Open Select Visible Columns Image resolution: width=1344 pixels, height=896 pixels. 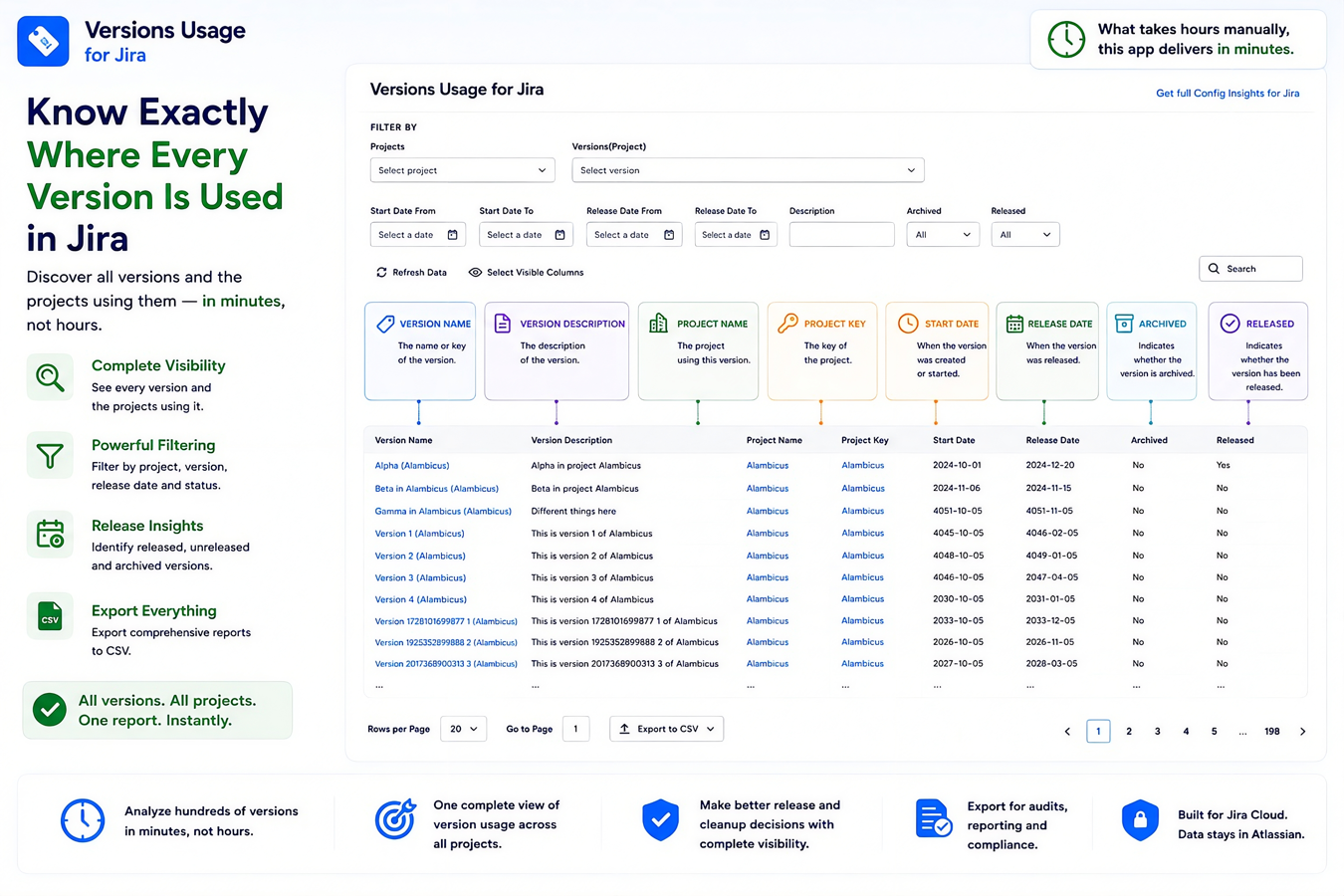pyautogui.click(x=526, y=272)
